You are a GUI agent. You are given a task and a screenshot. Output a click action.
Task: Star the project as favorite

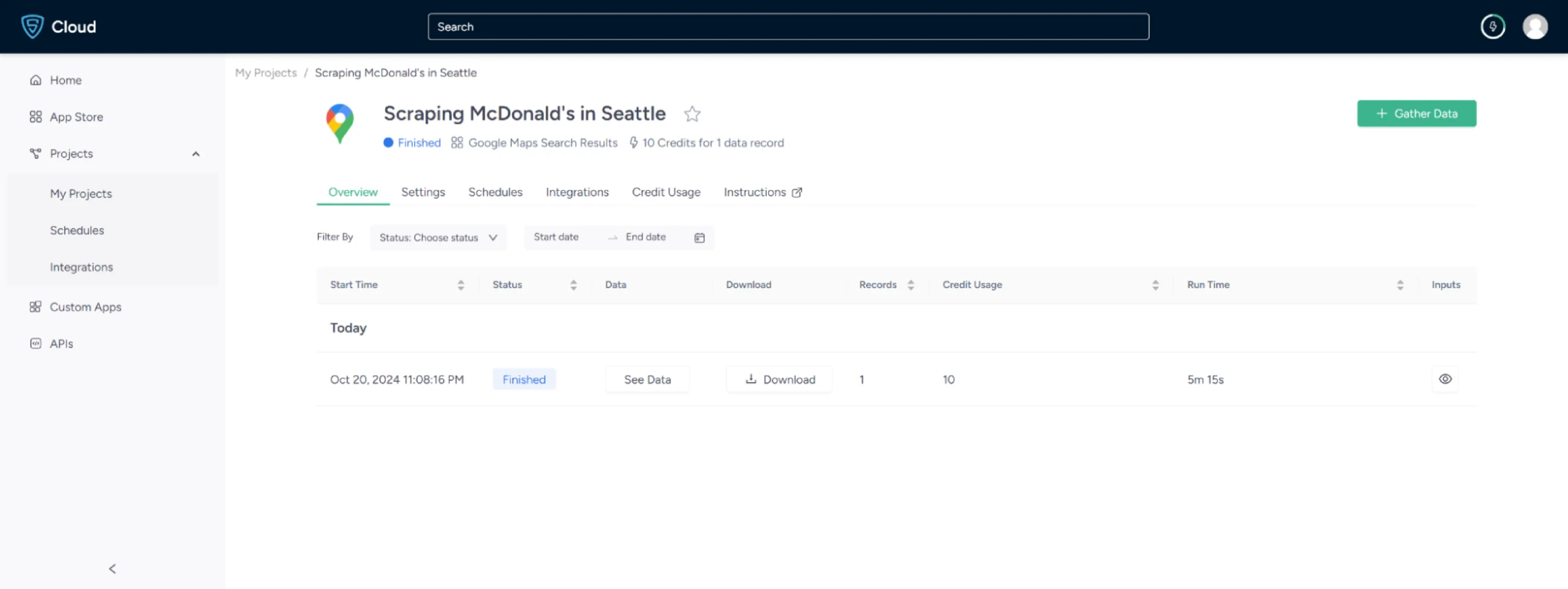click(x=692, y=114)
